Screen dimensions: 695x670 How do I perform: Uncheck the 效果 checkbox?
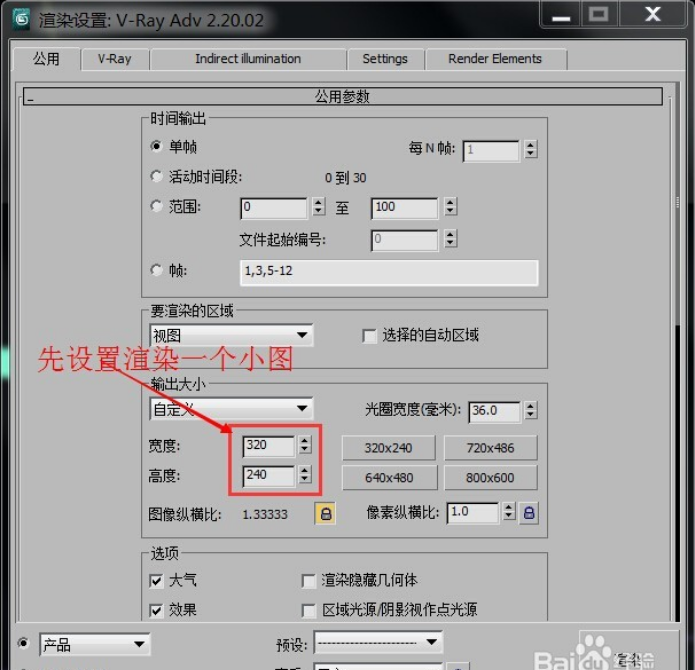(x=156, y=611)
